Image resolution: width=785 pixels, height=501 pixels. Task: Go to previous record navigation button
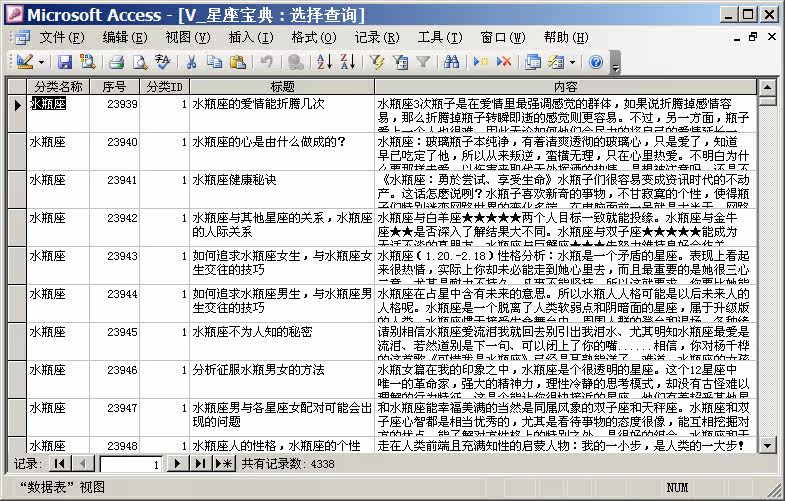click(x=83, y=463)
